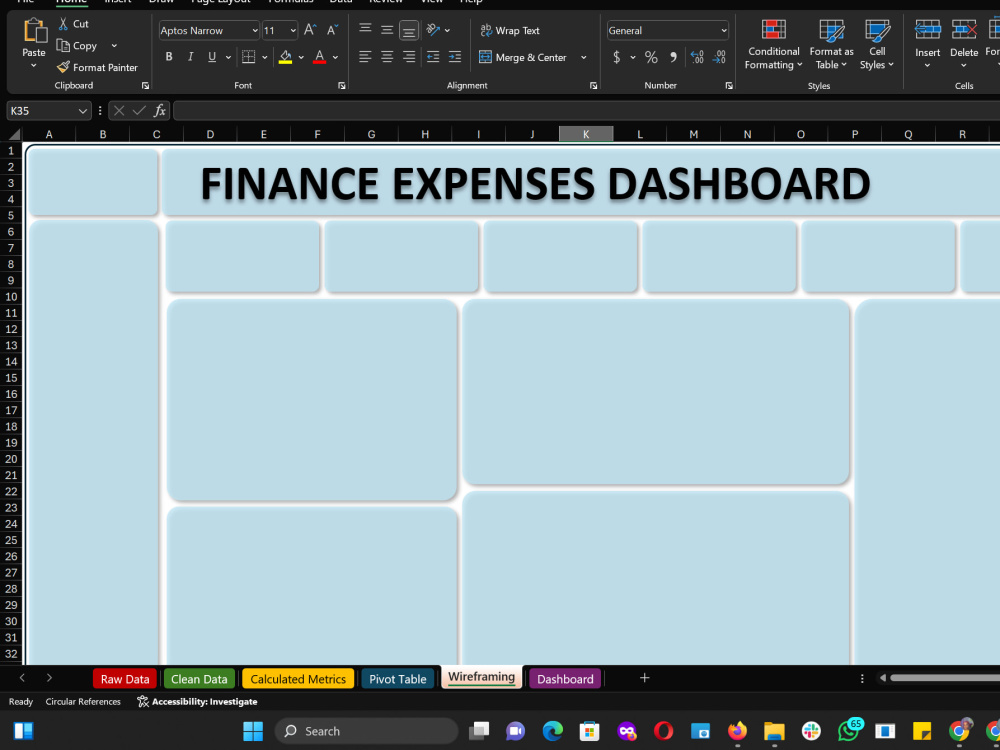The width and height of the screenshot is (1000, 750).
Task: Go to the Dashboard sheet tab
Action: 565,679
